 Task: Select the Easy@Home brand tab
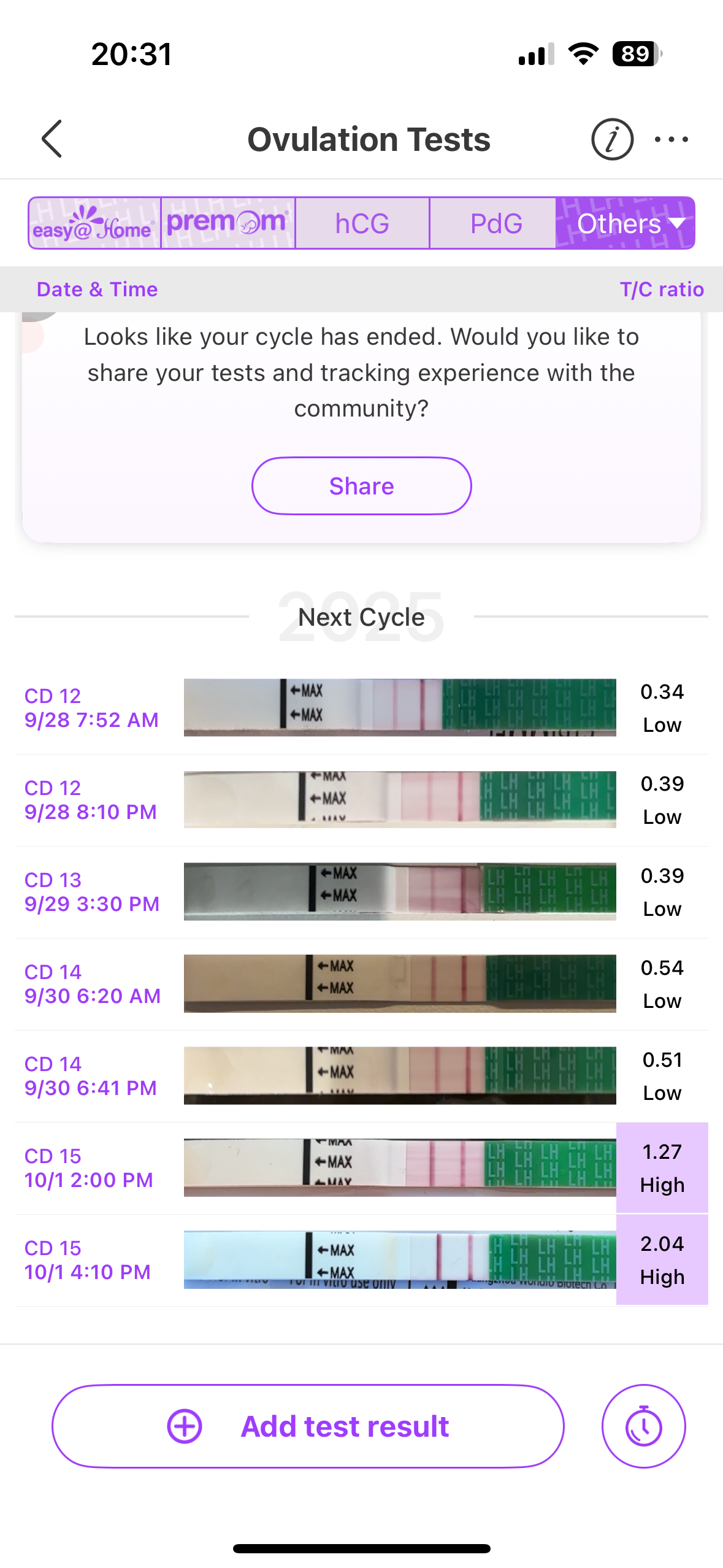[94, 223]
